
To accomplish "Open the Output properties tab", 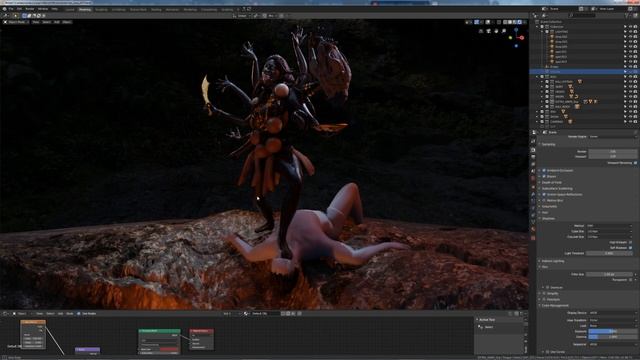I will tap(533, 157).
